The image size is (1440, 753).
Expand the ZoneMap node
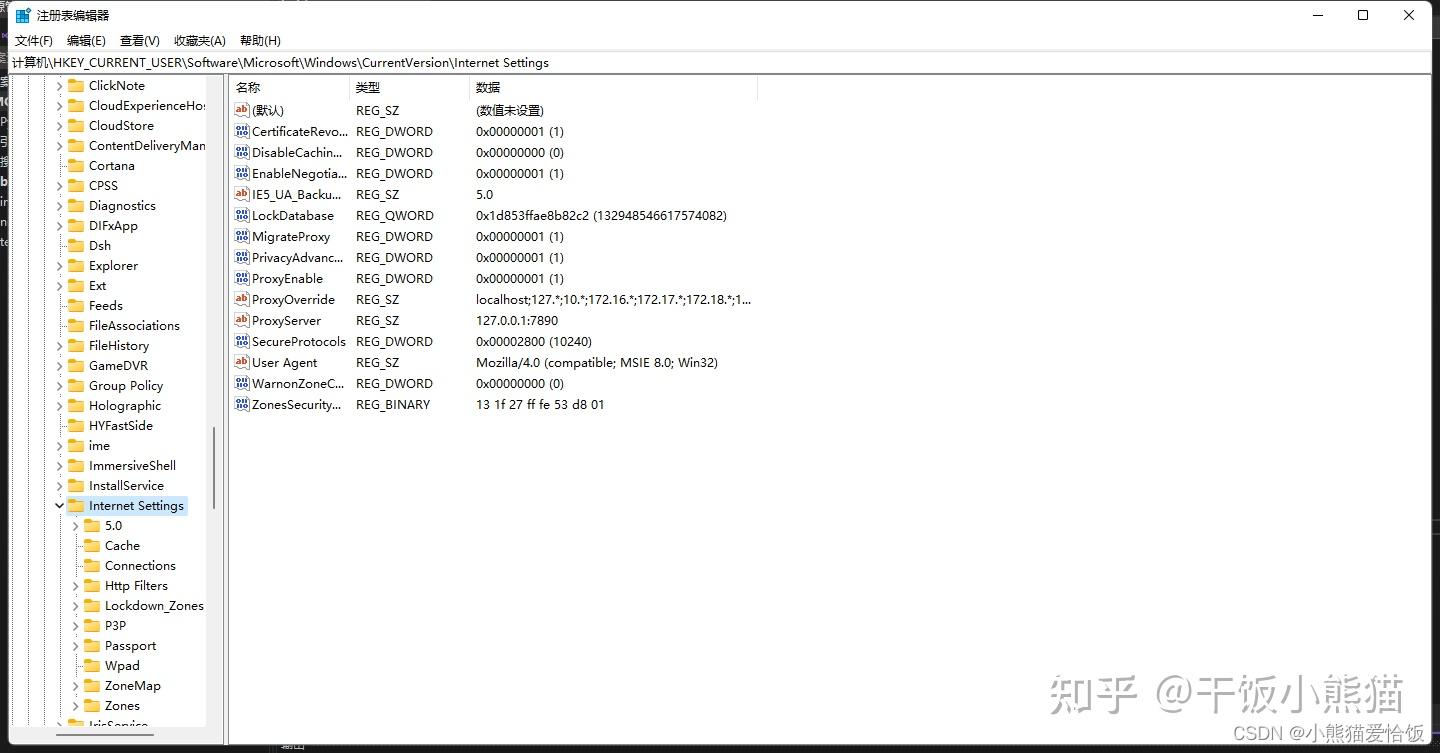pyautogui.click(x=77, y=685)
